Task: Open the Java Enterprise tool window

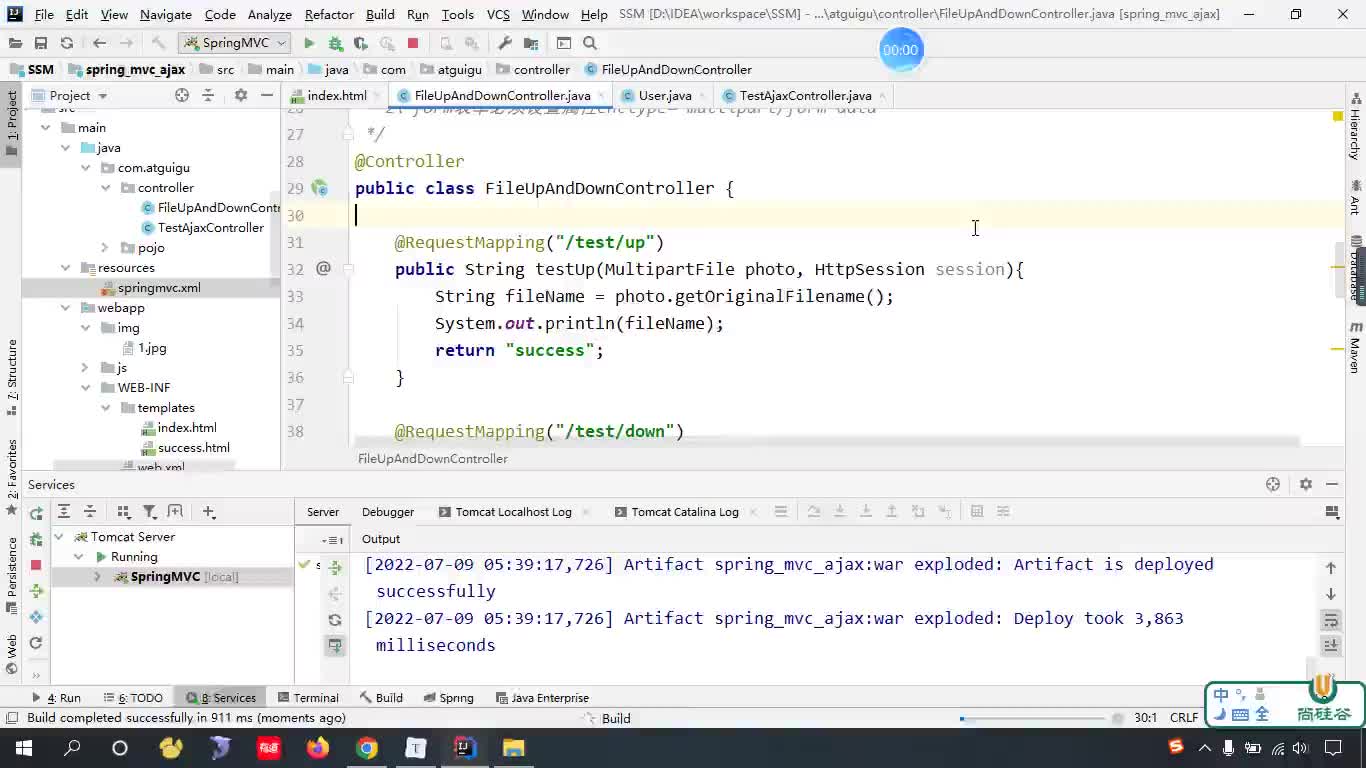Action: point(542,698)
